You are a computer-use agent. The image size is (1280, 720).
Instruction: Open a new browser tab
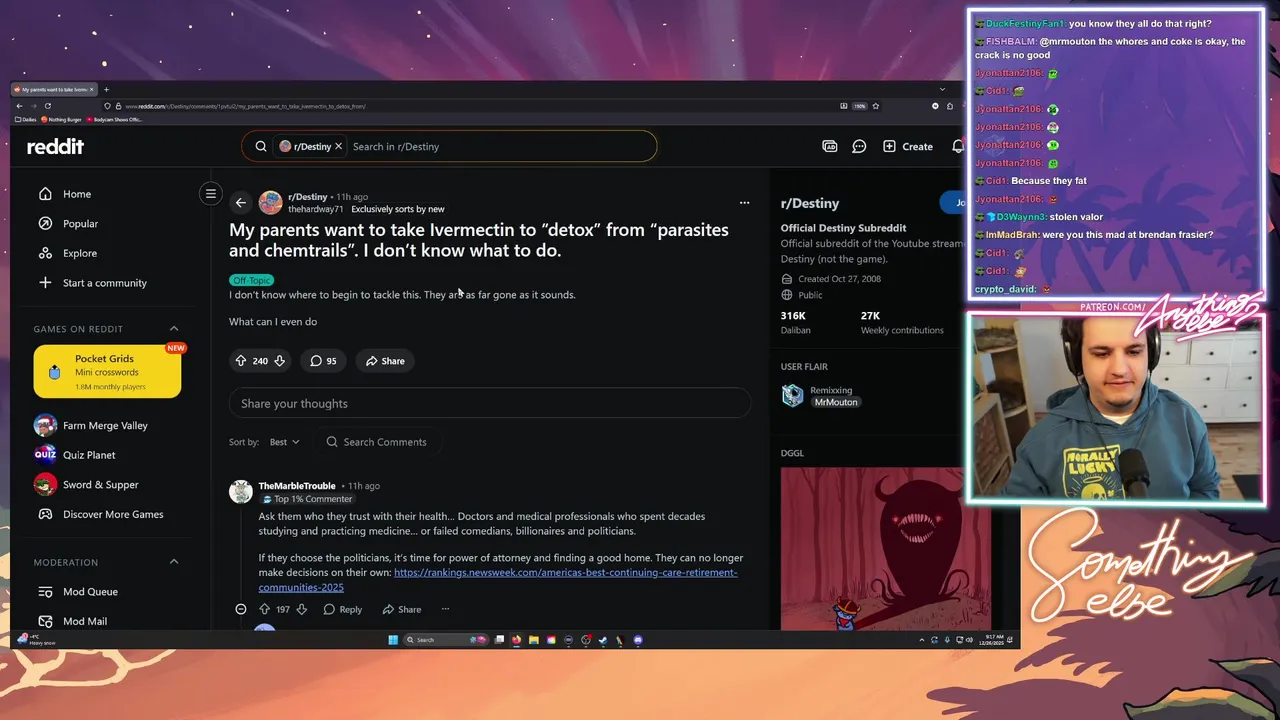[106, 90]
